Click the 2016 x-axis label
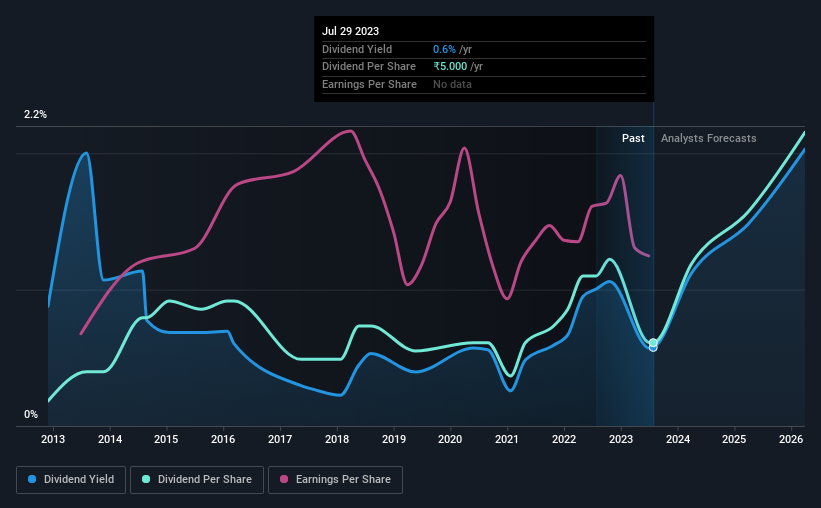The width and height of the screenshot is (821, 508). [223, 439]
